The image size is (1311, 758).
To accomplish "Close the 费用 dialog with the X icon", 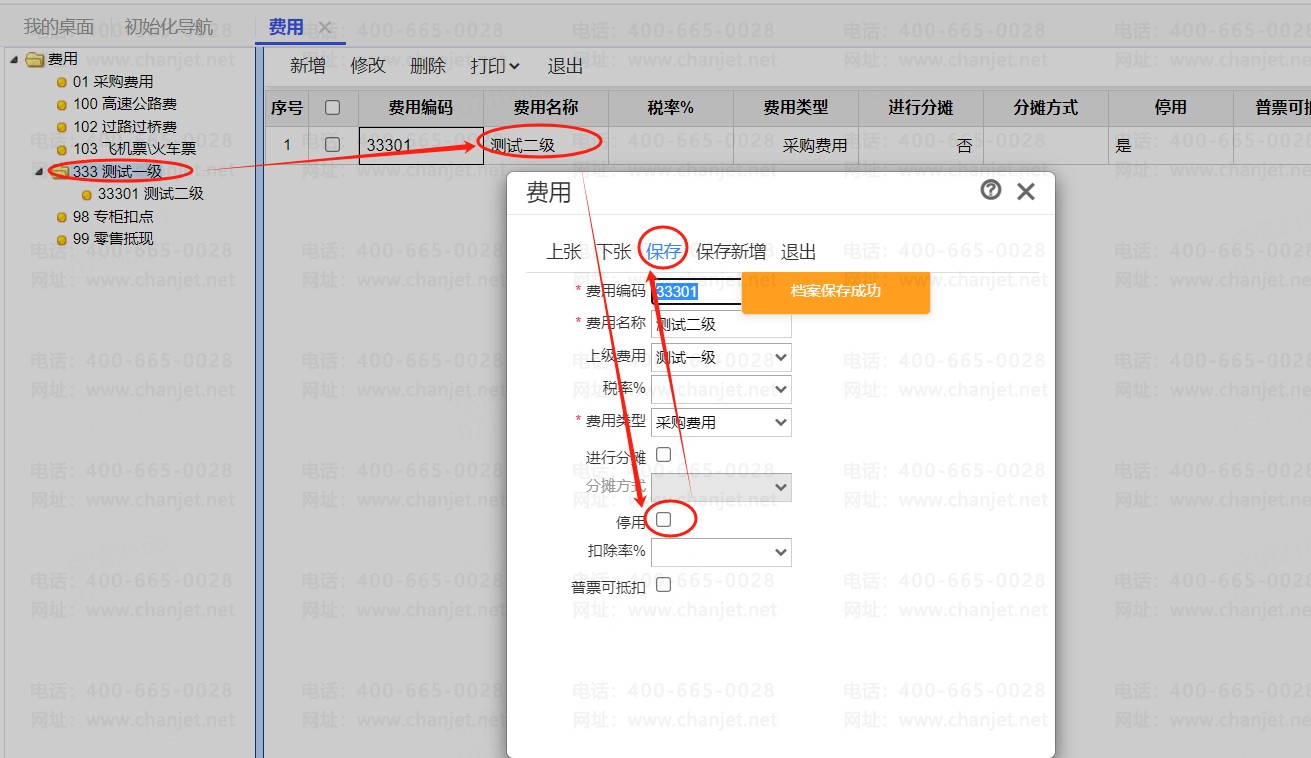I will point(1025,191).
